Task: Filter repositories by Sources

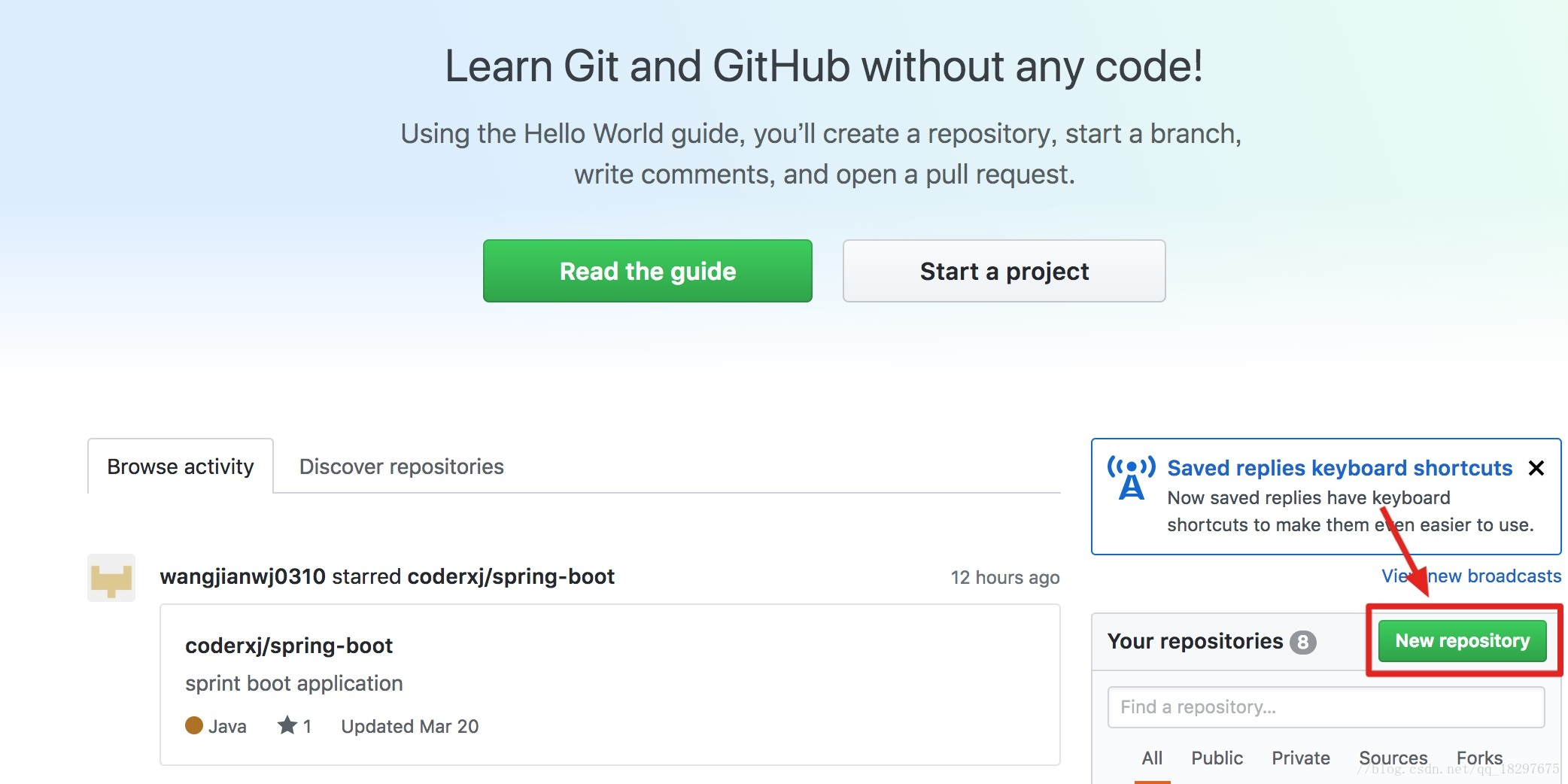Action: (1393, 758)
